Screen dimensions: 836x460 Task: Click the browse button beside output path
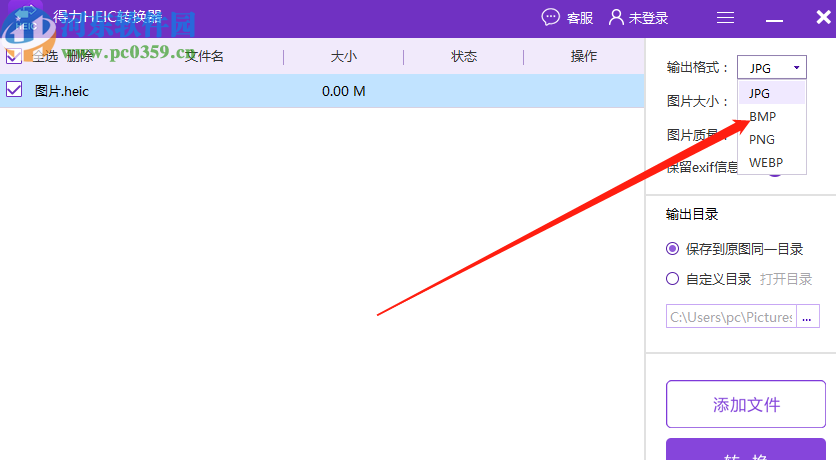tap(808, 317)
